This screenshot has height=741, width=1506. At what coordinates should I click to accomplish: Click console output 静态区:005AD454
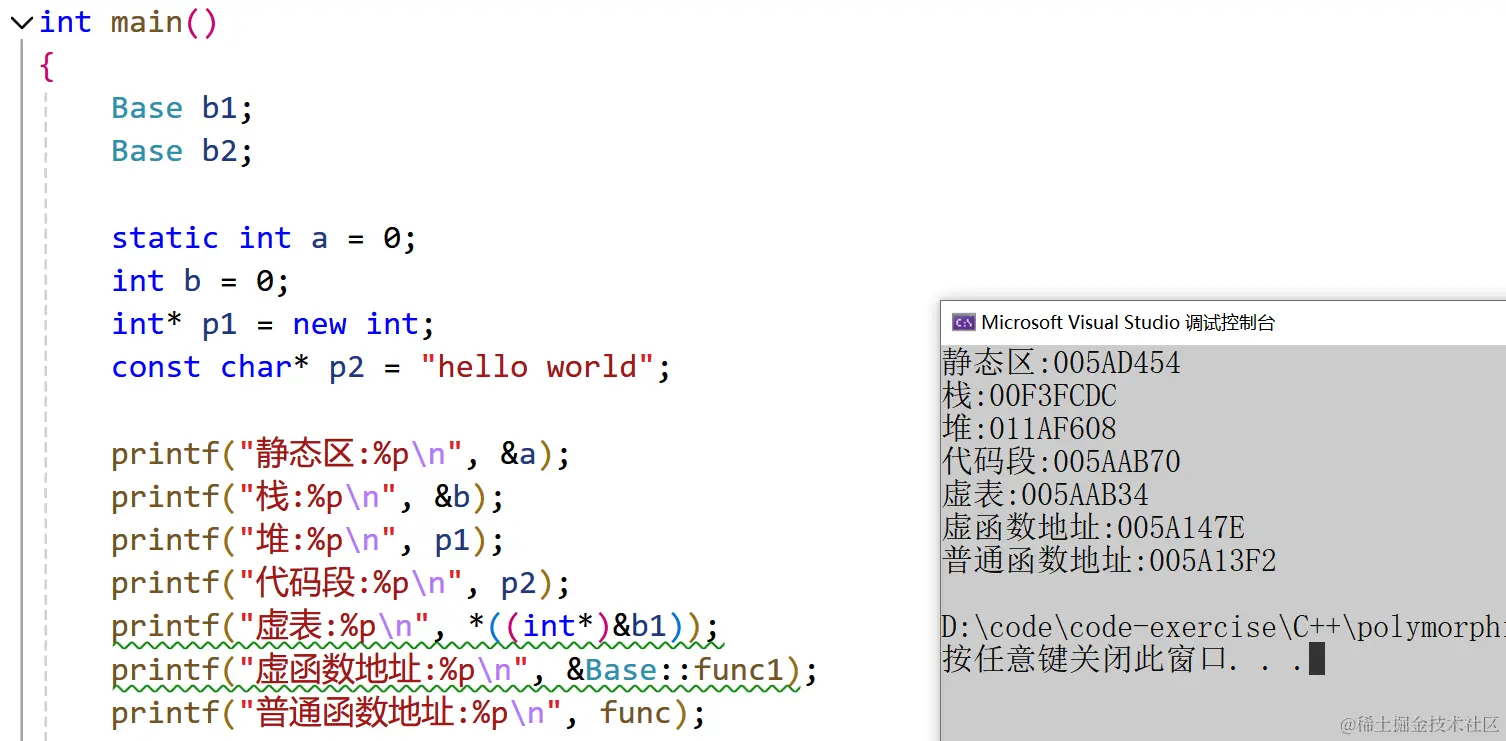[1061, 362]
